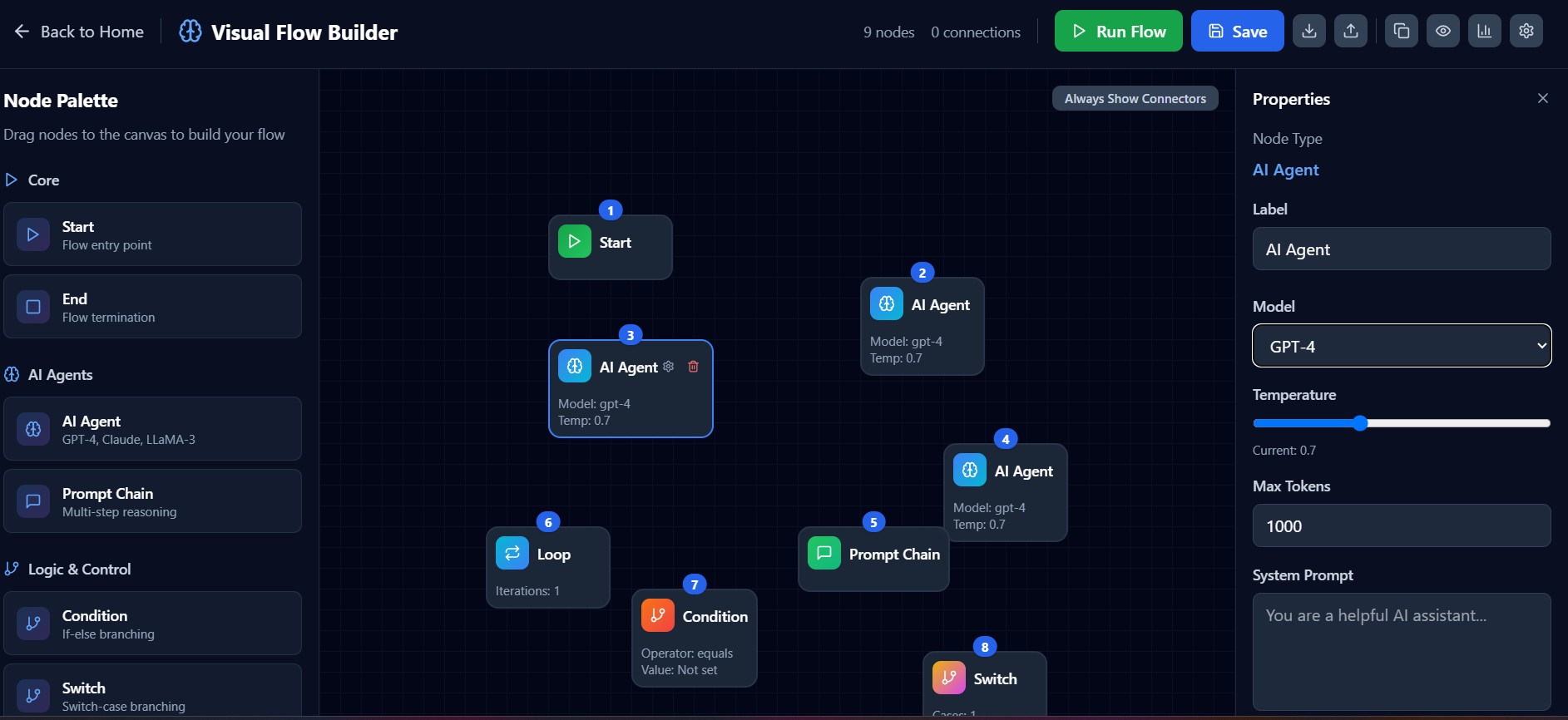Click 'Temp: 0.7' text on AI Agent node 2

pyautogui.click(x=896, y=358)
